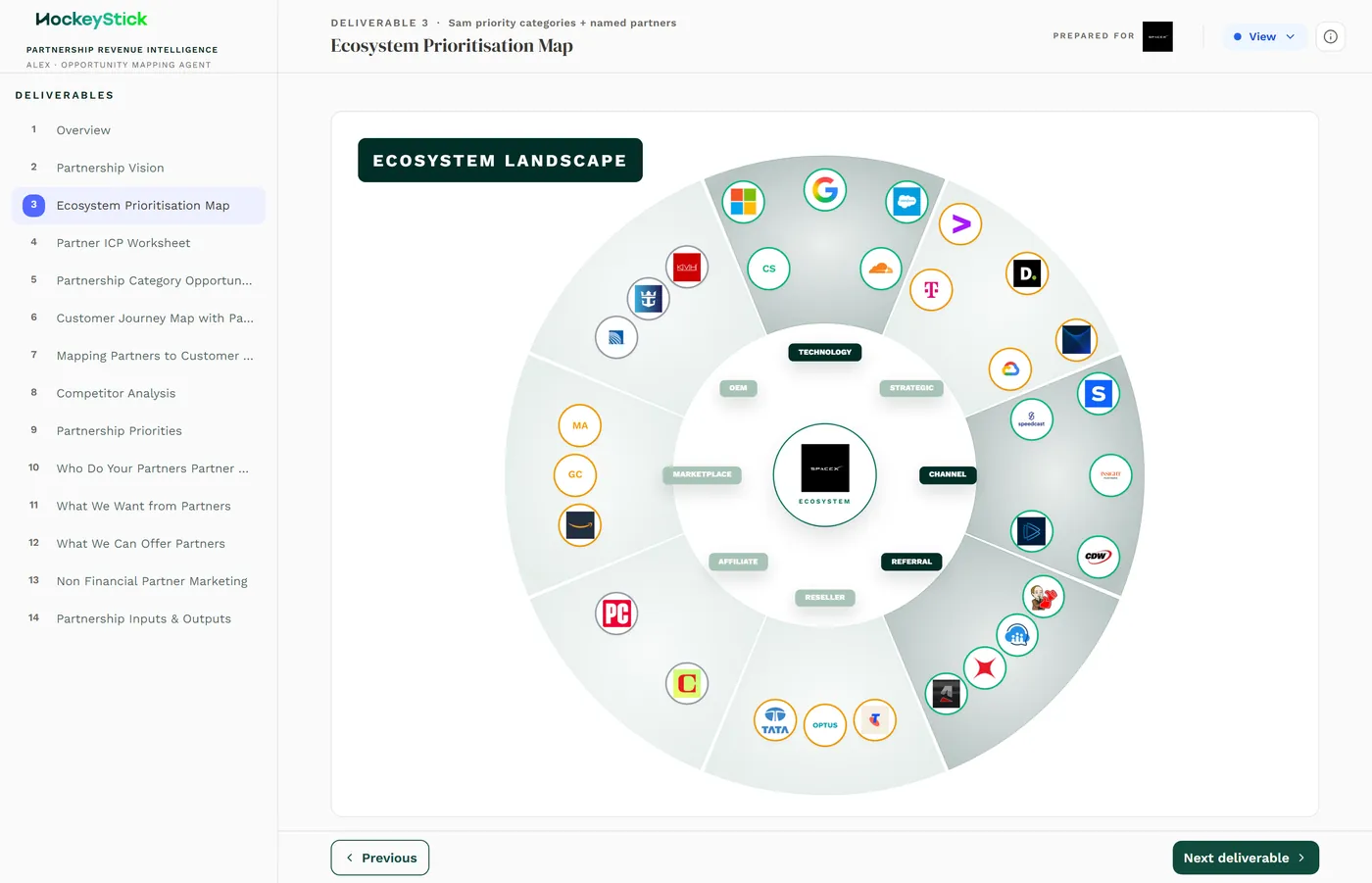This screenshot has height=883, width=1372.
Task: Select the CDW partner logo
Action: point(1099,557)
